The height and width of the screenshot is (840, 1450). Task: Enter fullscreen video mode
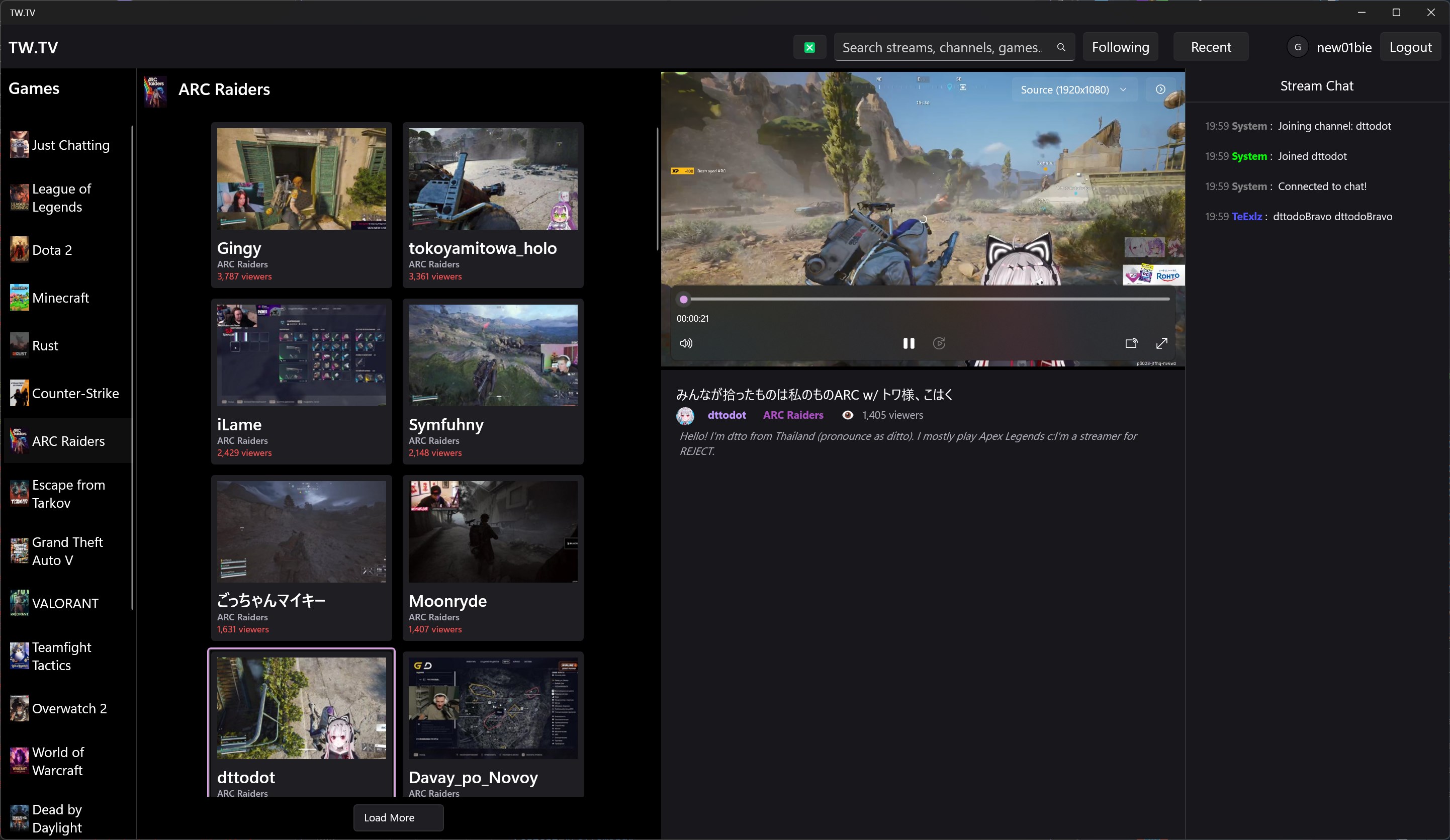(1162, 343)
